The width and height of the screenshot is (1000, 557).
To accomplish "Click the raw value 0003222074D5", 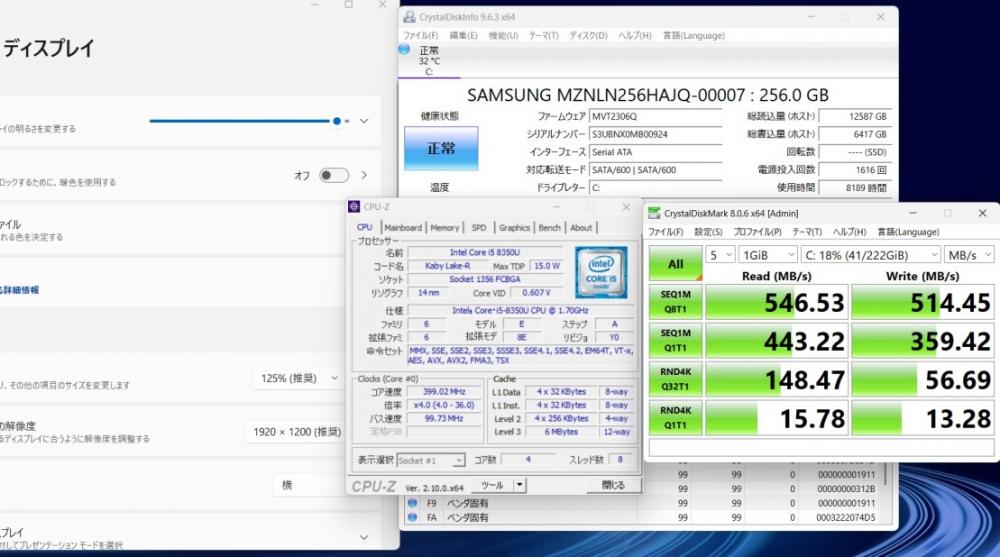I will 846,517.
